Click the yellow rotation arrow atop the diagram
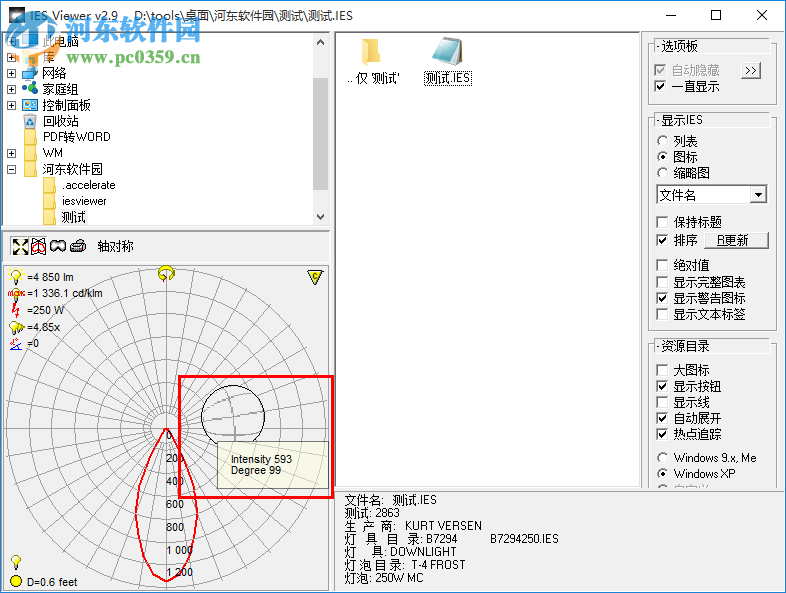The image size is (786, 593). click(x=166, y=274)
